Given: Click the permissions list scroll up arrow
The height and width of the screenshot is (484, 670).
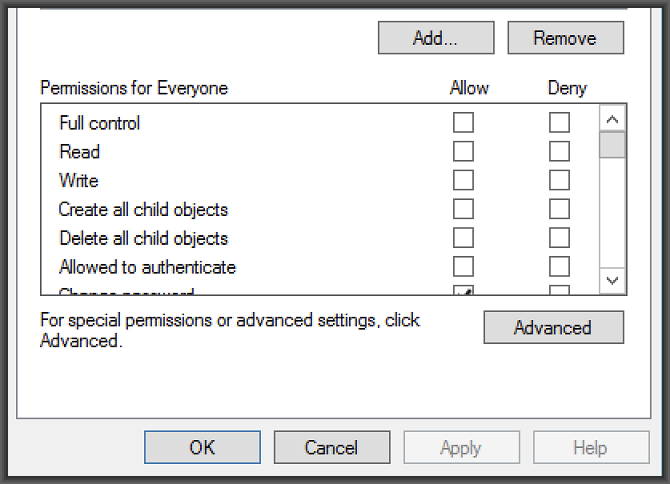Looking at the screenshot, I should click(x=612, y=119).
